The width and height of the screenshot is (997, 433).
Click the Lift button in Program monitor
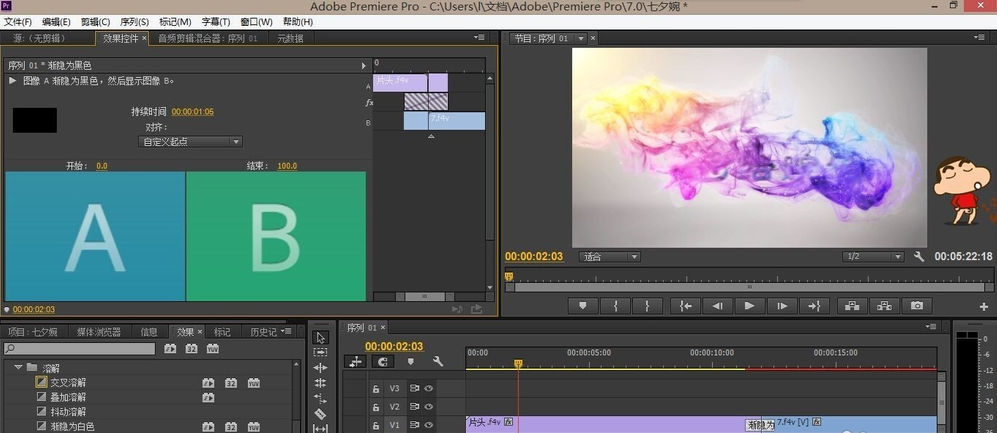pos(851,306)
